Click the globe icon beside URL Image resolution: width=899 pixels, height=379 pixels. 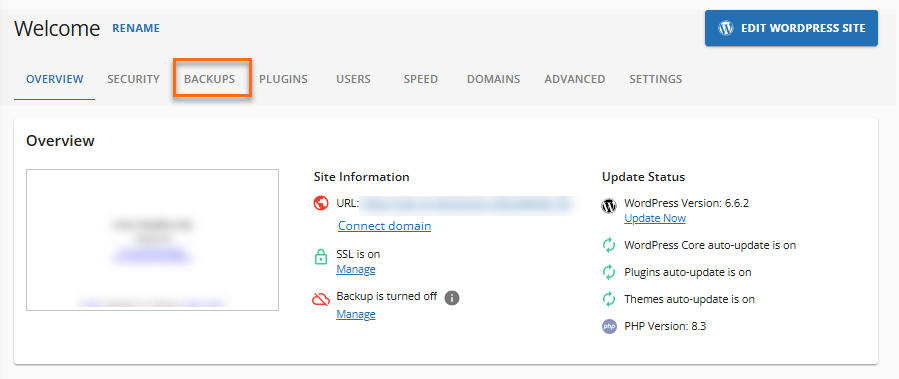pyautogui.click(x=321, y=203)
